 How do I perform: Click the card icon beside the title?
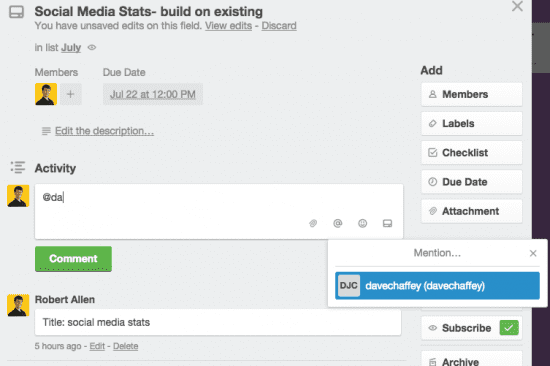pyautogui.click(x=16, y=12)
